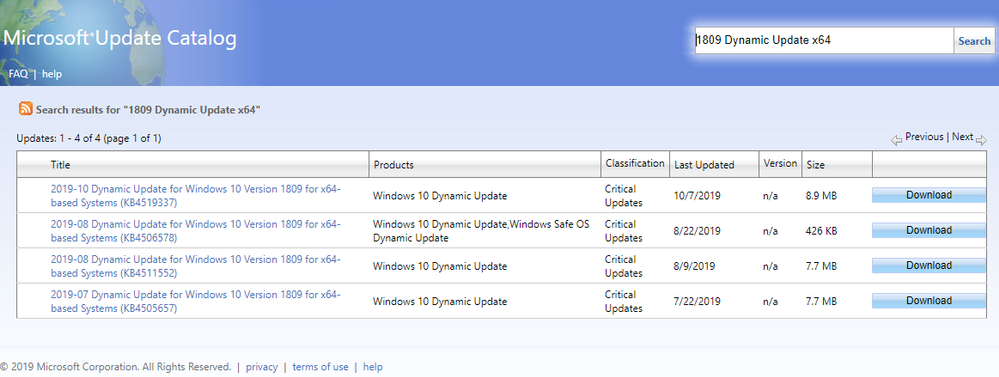Select the 426 KB size cell

point(821,231)
